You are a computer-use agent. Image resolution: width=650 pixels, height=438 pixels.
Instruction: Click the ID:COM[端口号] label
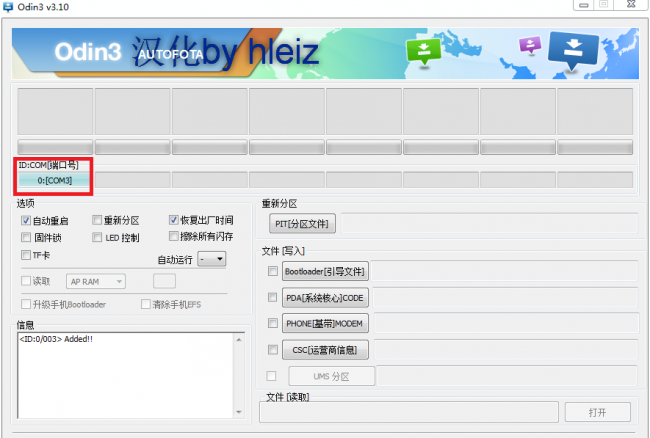(x=48, y=165)
